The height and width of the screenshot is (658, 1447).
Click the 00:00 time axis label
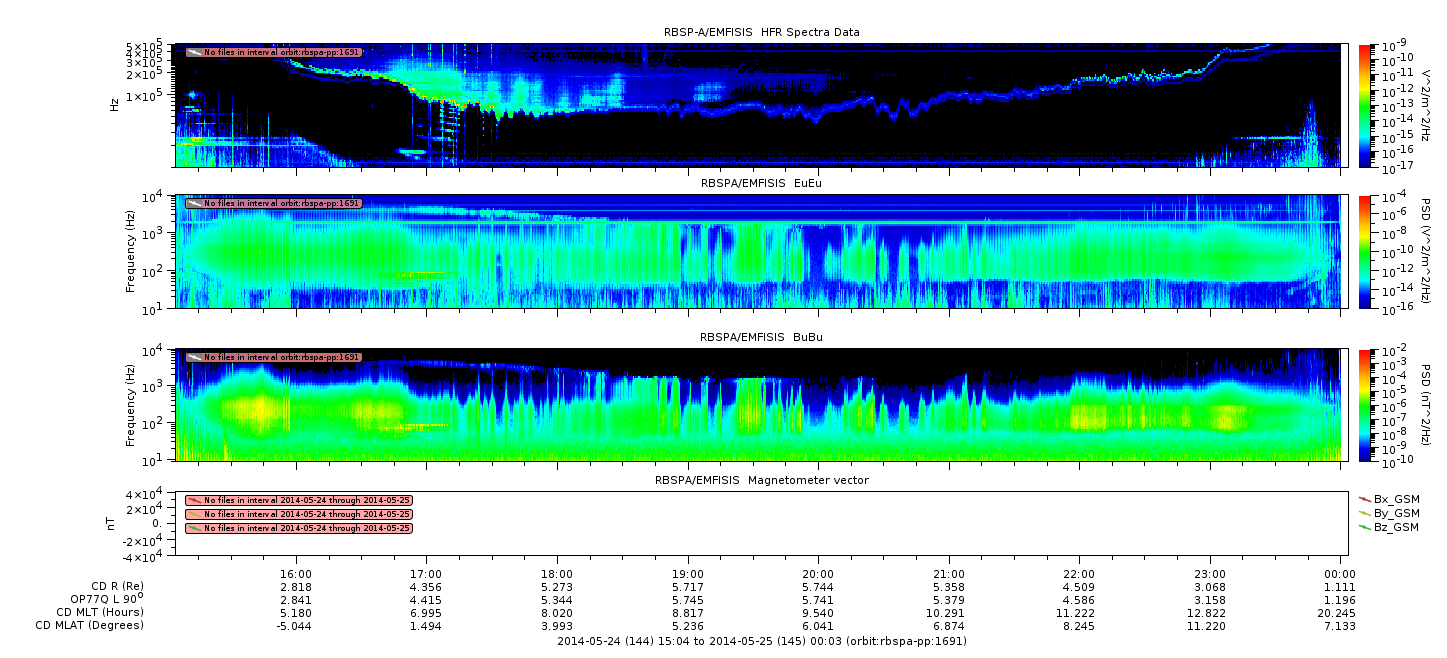coord(1340,573)
